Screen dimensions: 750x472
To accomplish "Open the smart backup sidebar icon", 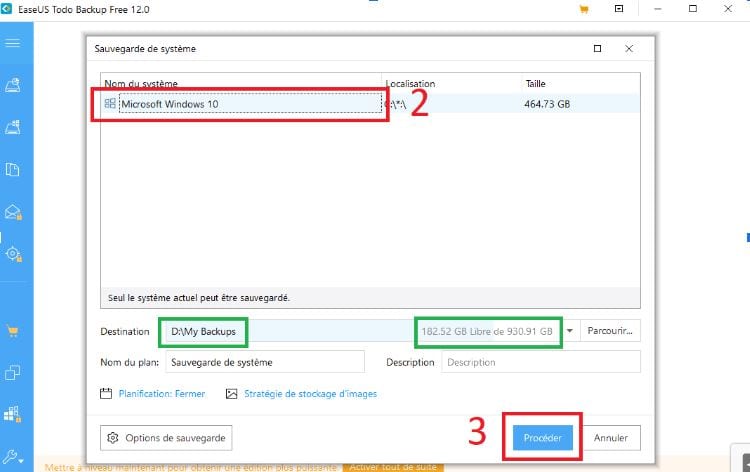I will (13, 253).
